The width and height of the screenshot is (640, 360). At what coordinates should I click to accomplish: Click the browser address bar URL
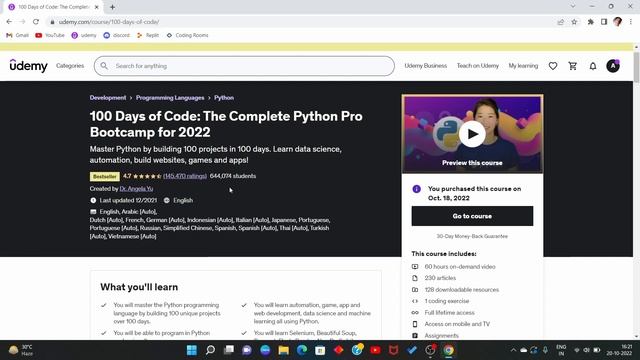coord(109,22)
